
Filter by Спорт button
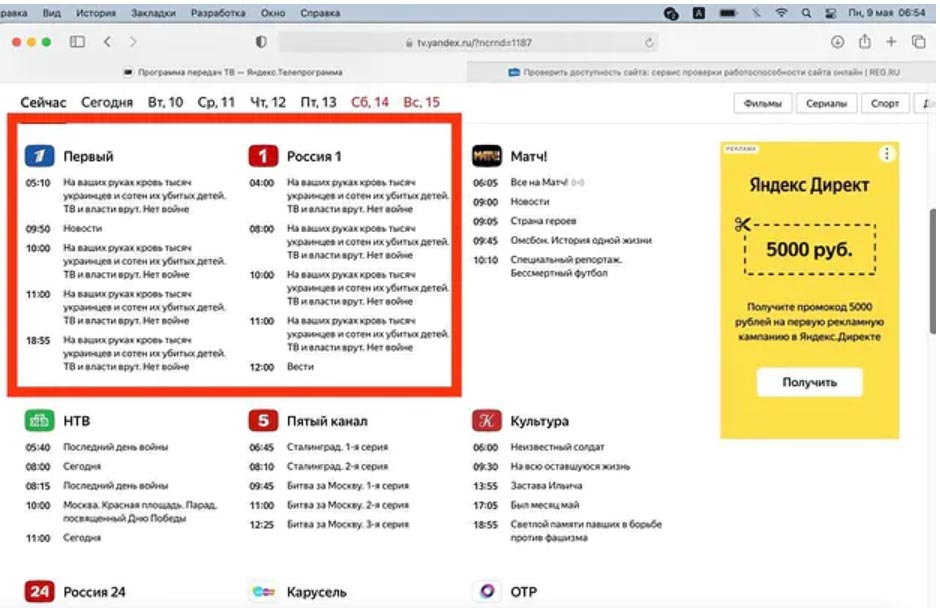(885, 104)
